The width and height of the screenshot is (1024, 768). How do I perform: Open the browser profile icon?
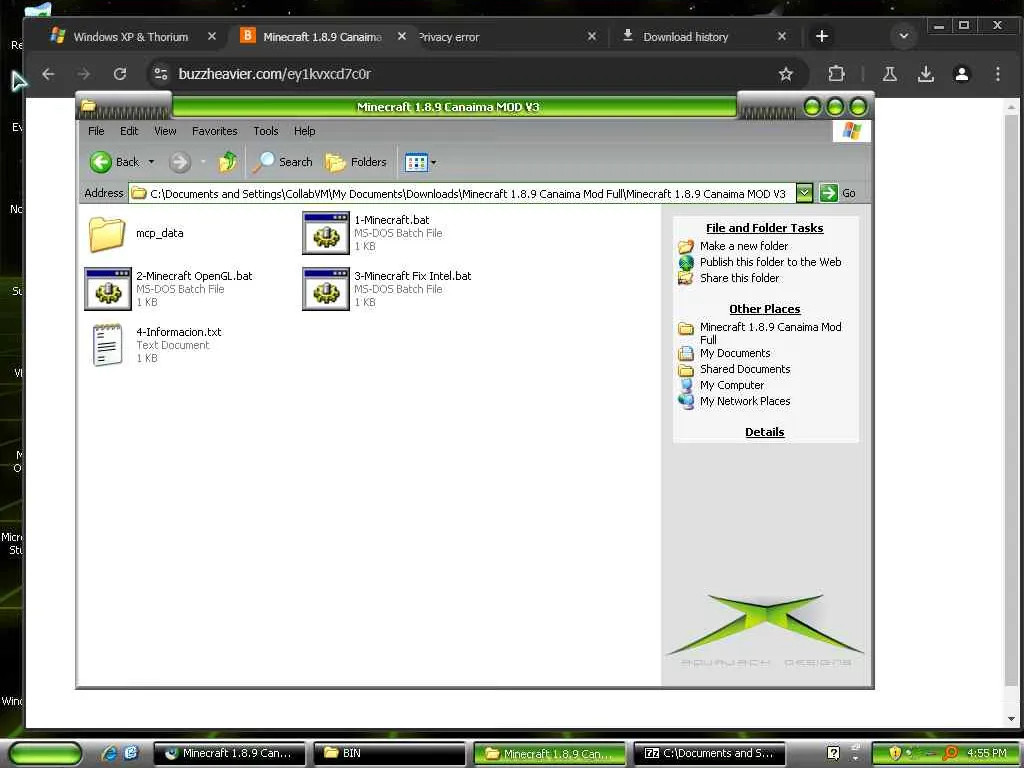coord(961,74)
